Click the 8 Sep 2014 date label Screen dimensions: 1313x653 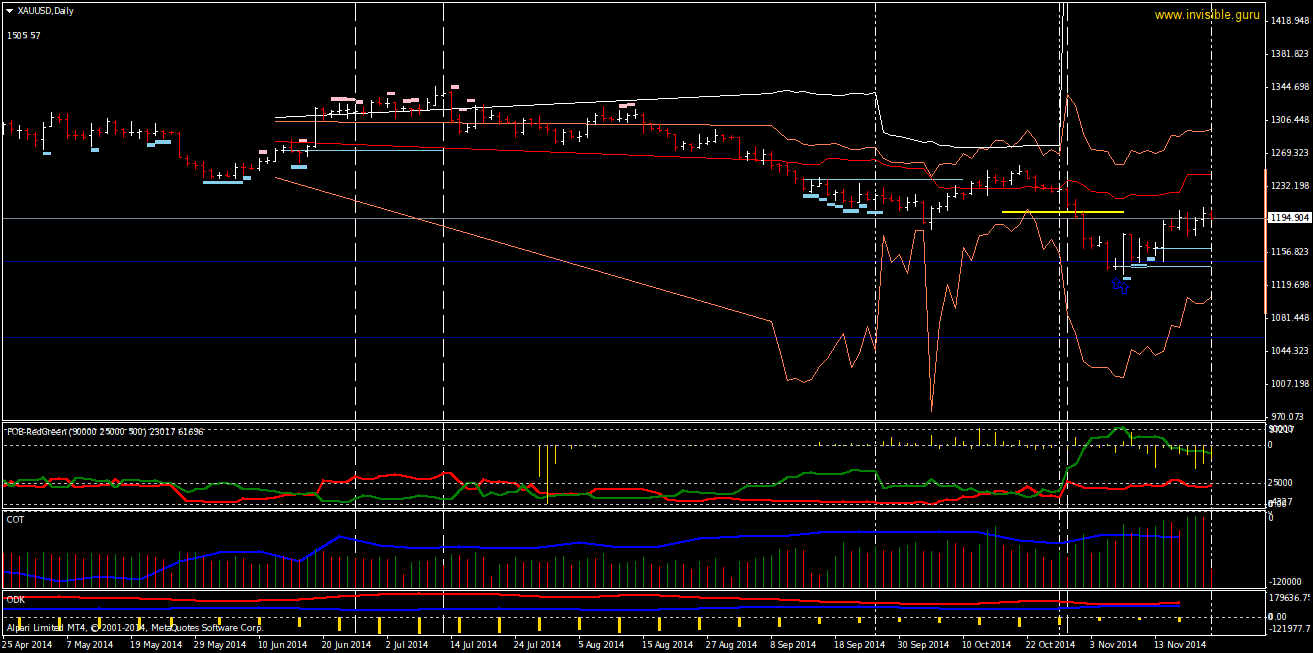click(791, 645)
